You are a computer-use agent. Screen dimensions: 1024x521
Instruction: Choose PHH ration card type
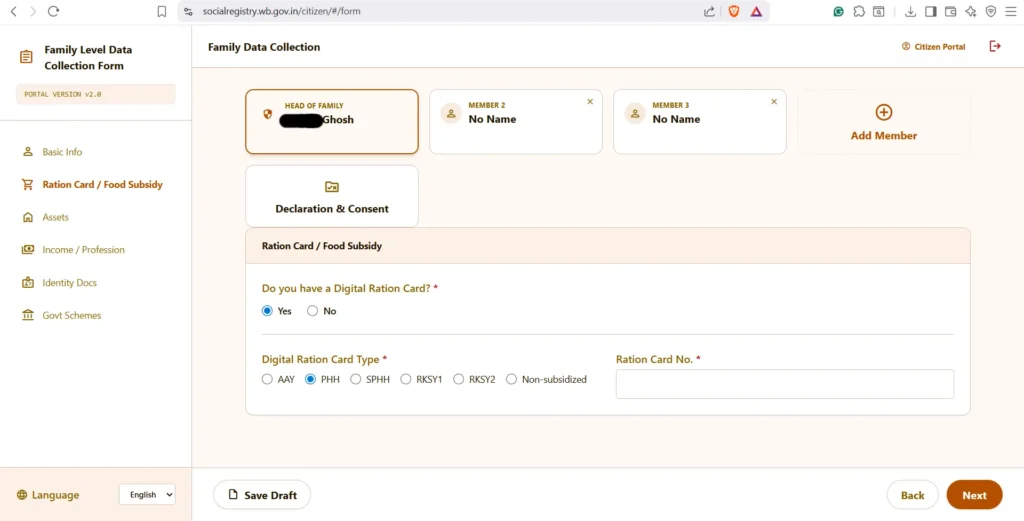click(311, 379)
